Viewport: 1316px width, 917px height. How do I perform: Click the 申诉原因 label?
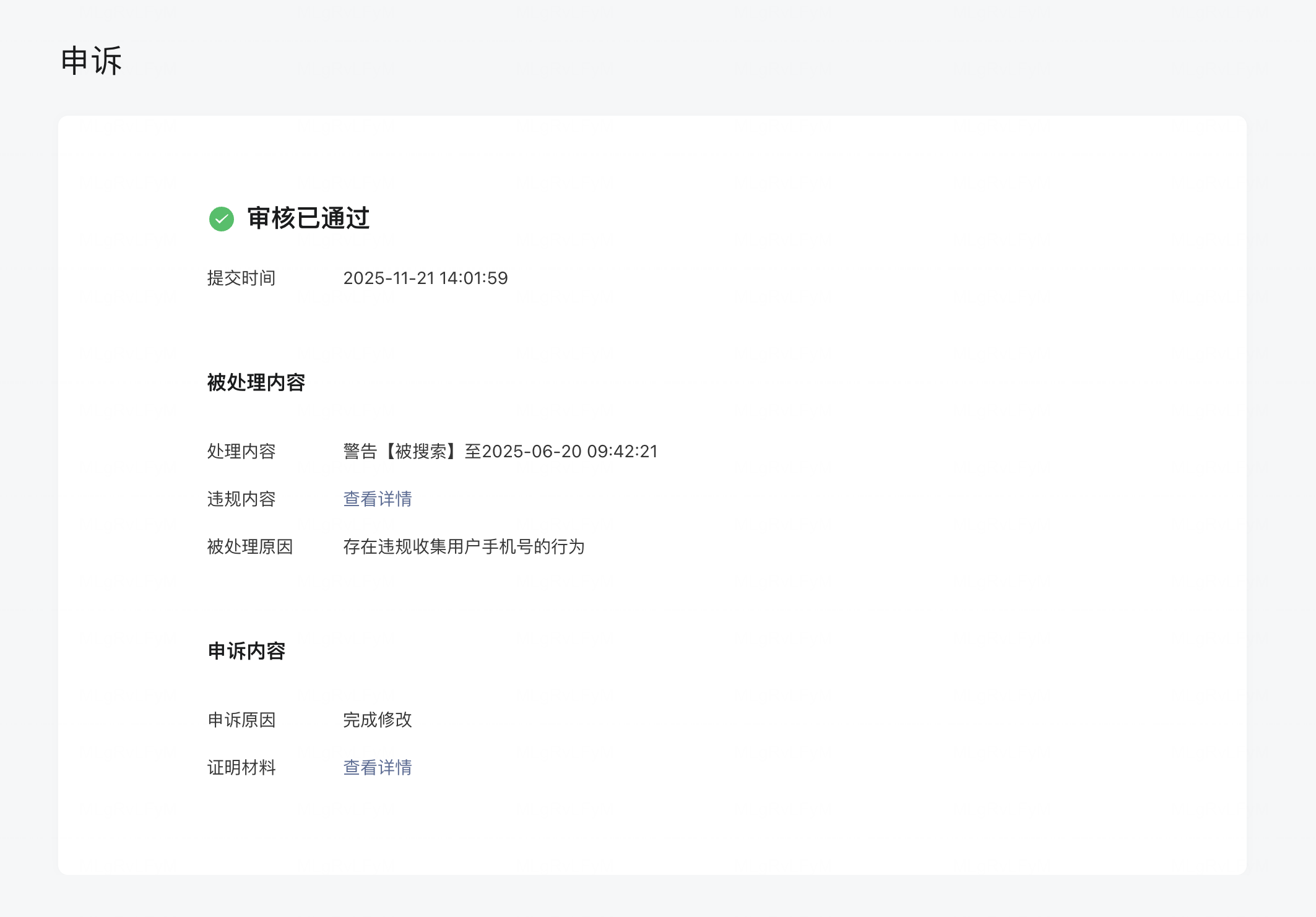pyautogui.click(x=241, y=720)
